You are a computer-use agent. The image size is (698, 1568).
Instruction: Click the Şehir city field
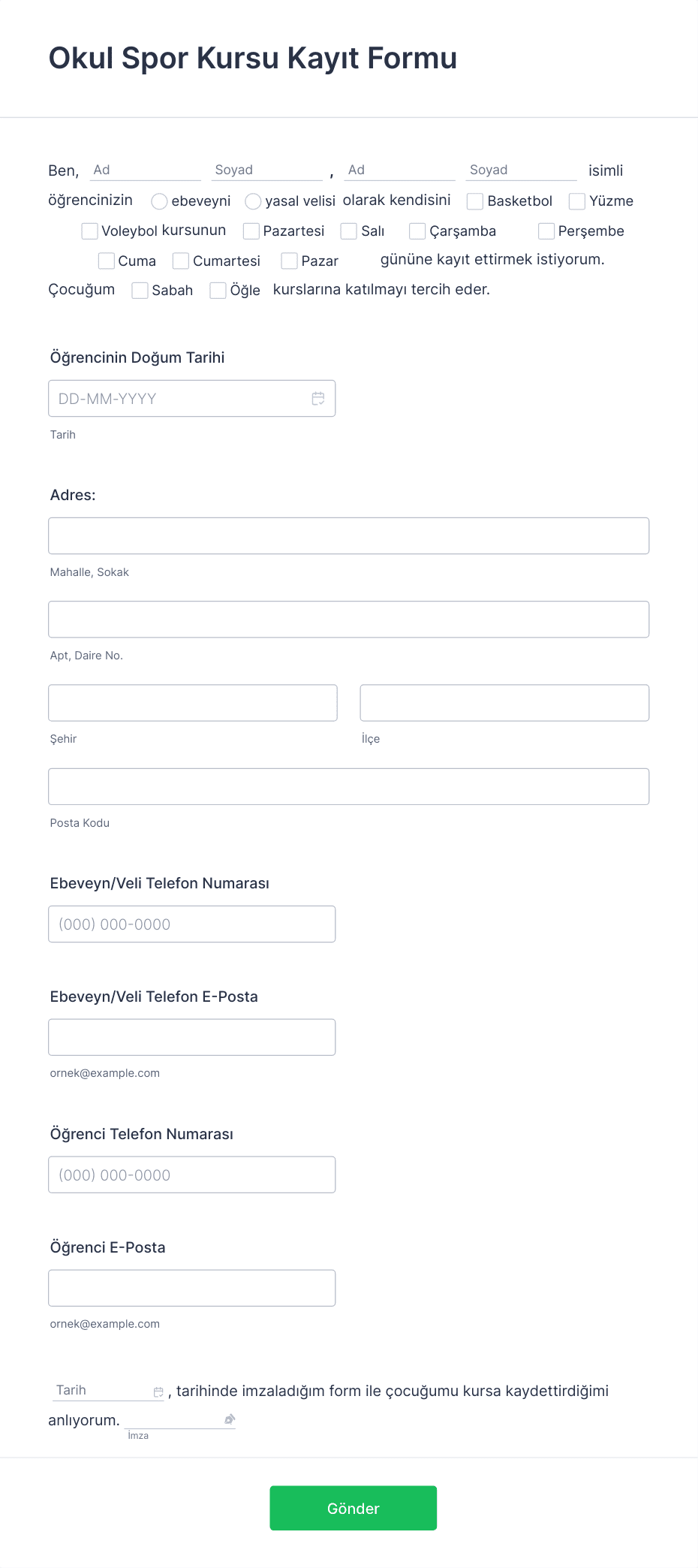[192, 702]
